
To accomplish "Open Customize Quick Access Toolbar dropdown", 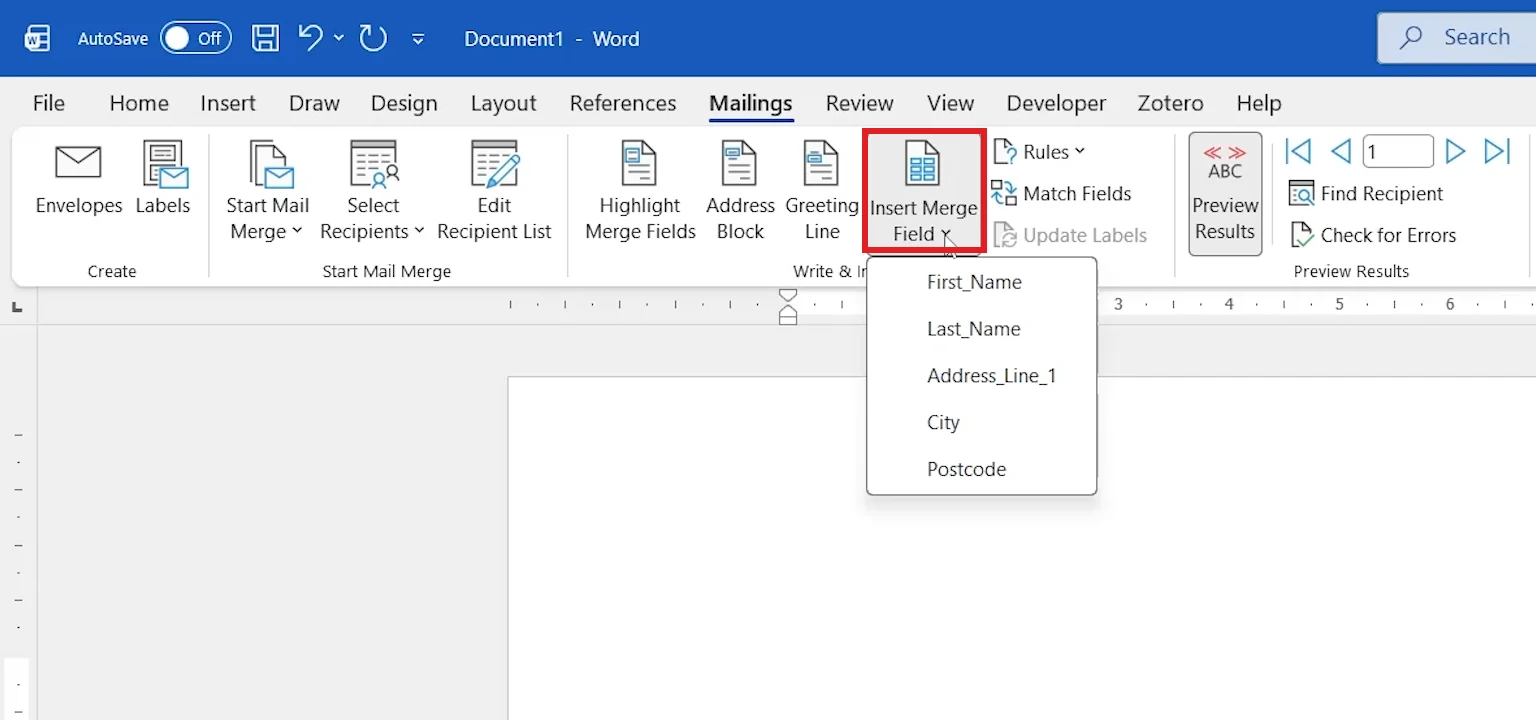I will pos(418,39).
